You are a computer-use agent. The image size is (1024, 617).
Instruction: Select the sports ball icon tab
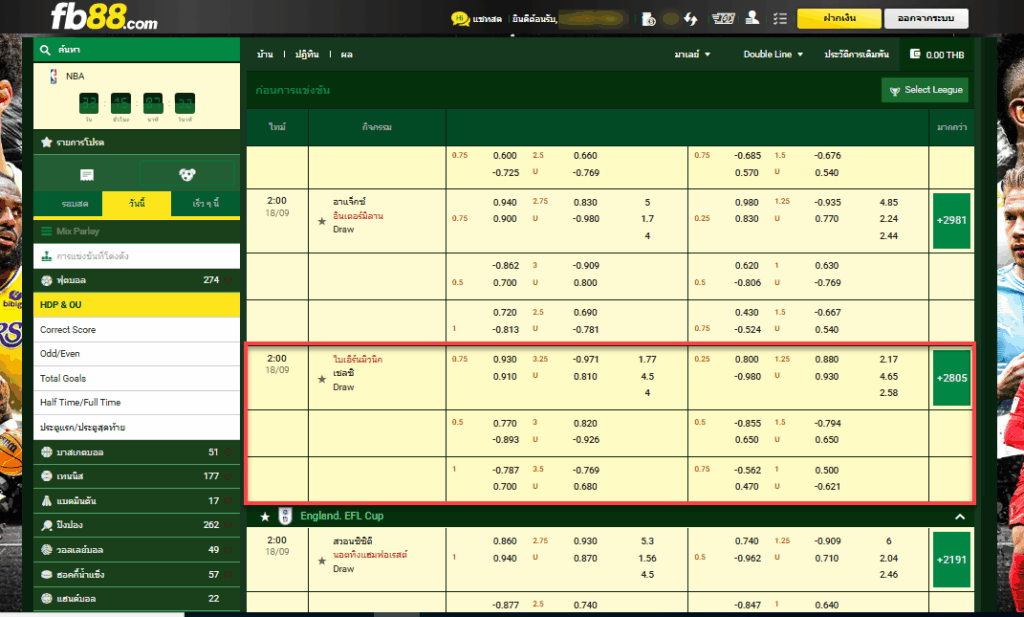[187, 174]
